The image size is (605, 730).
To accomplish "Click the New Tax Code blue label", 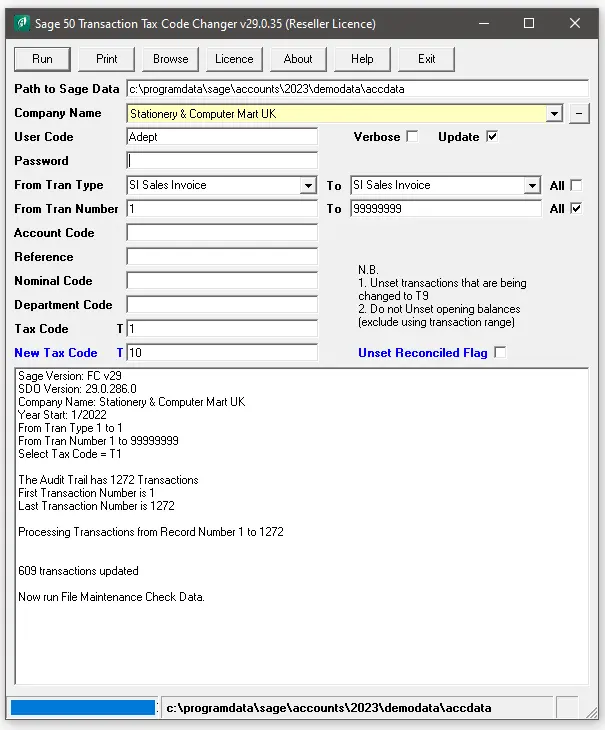I will click(56, 353).
